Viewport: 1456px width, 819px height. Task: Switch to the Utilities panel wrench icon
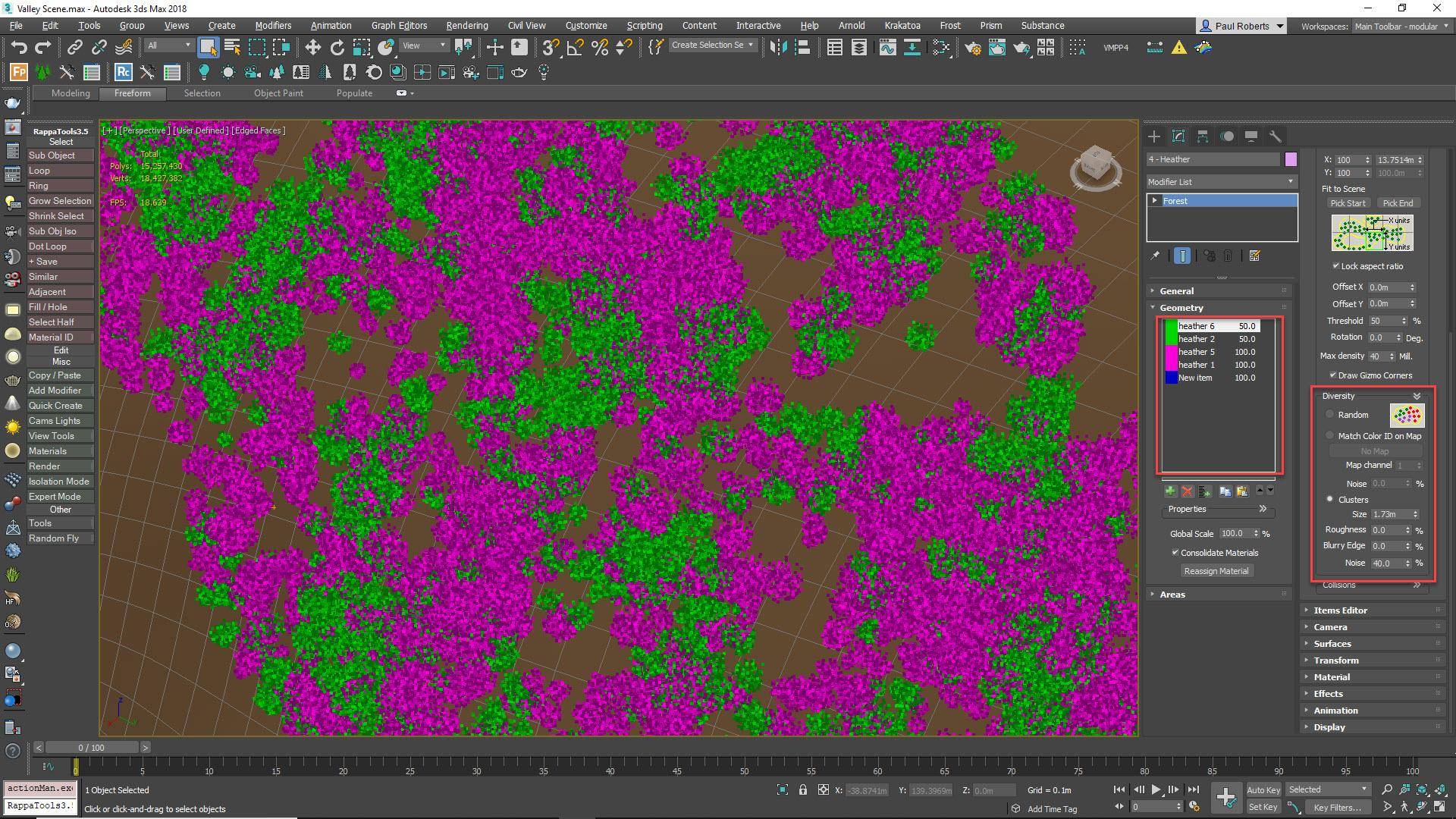[1276, 137]
